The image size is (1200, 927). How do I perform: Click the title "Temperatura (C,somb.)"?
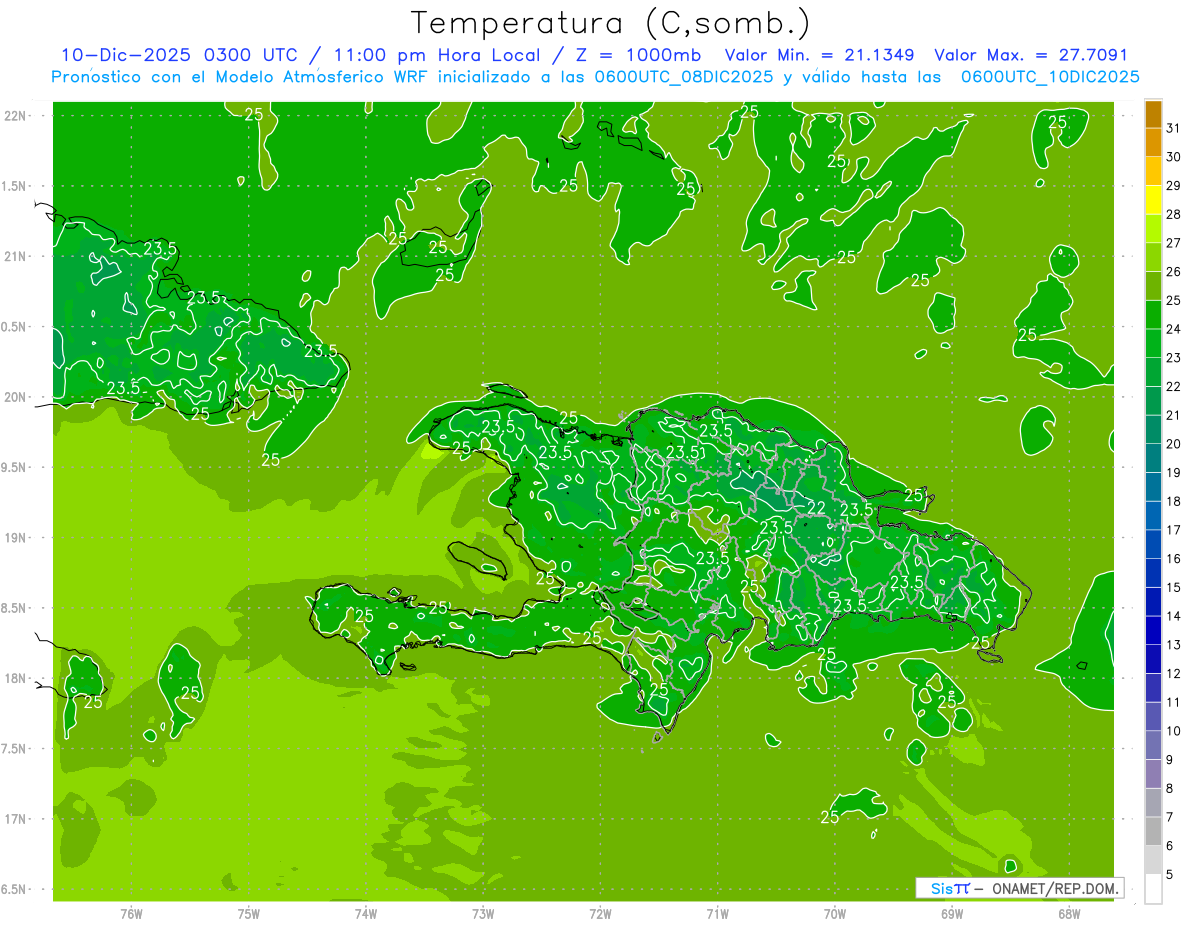[x=610, y=23]
